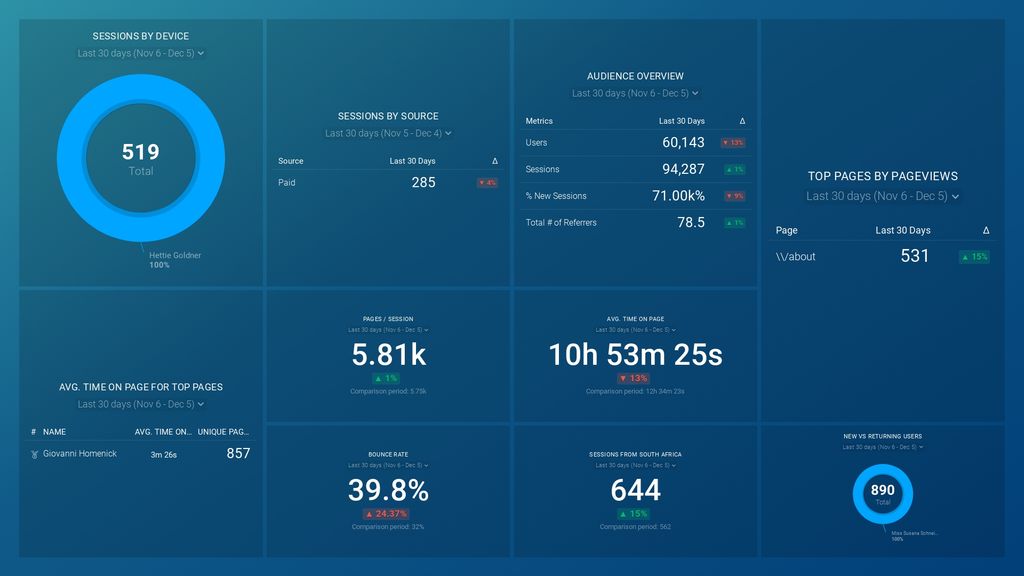Click the red 13% badge under Avg. Time on Page
The image size is (1024, 576).
[x=636, y=378]
